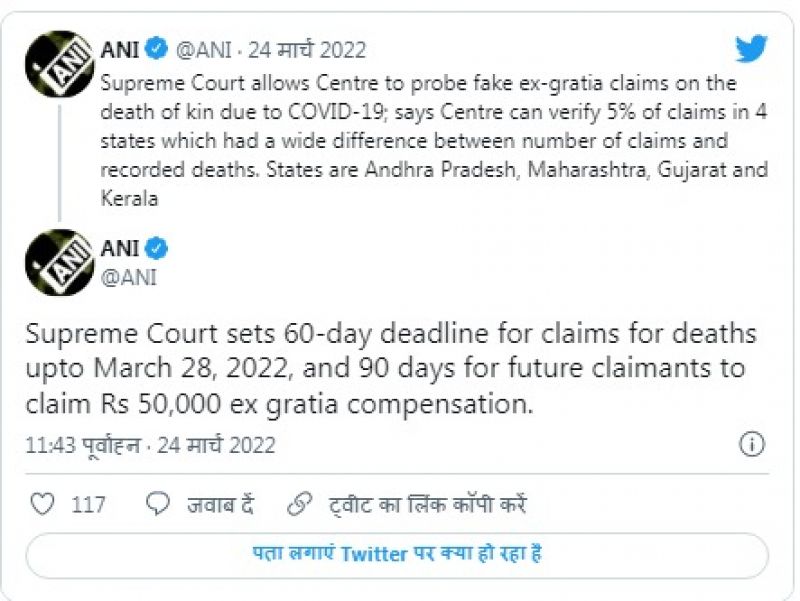Open the 11:43 पूर्वाह्न timestamp link

click(x=150, y=445)
